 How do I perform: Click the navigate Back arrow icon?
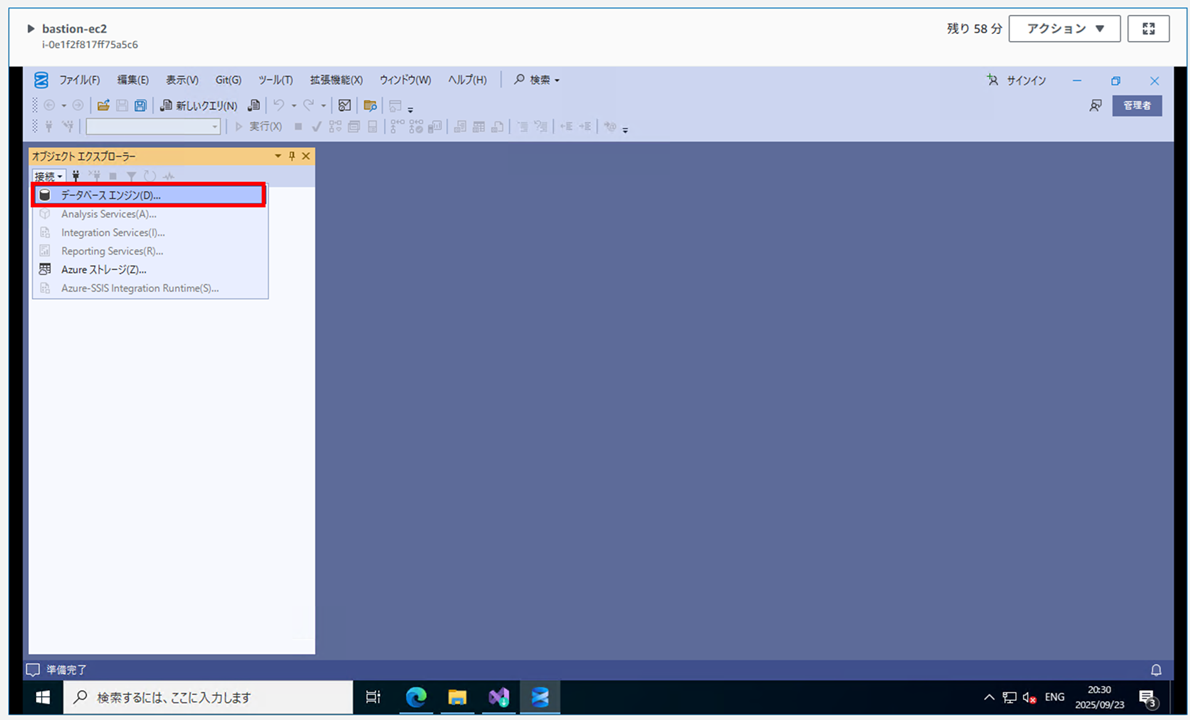[x=49, y=105]
